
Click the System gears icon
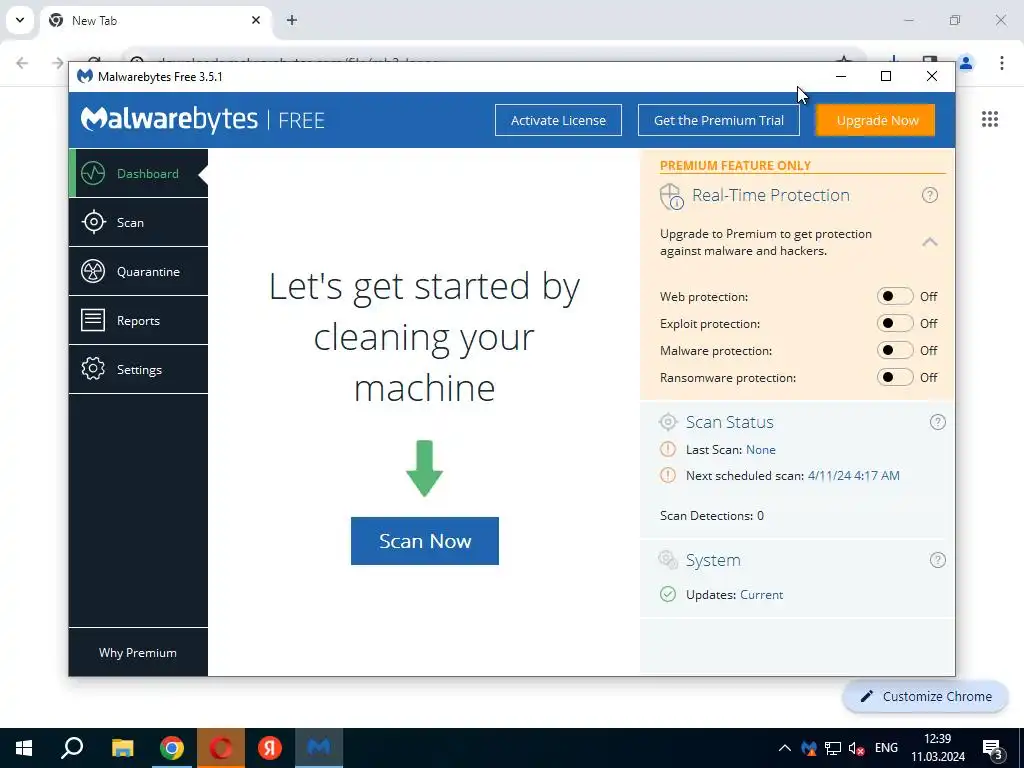668,560
